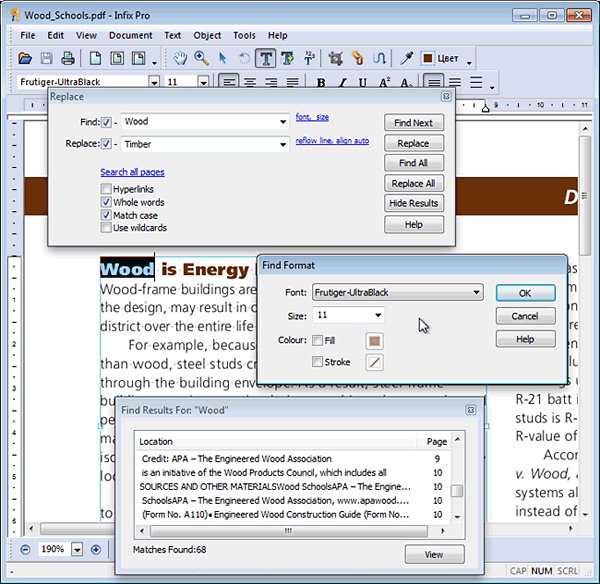Click the zoom out minus icon
The height and width of the screenshot is (584, 600).
(x=25, y=549)
